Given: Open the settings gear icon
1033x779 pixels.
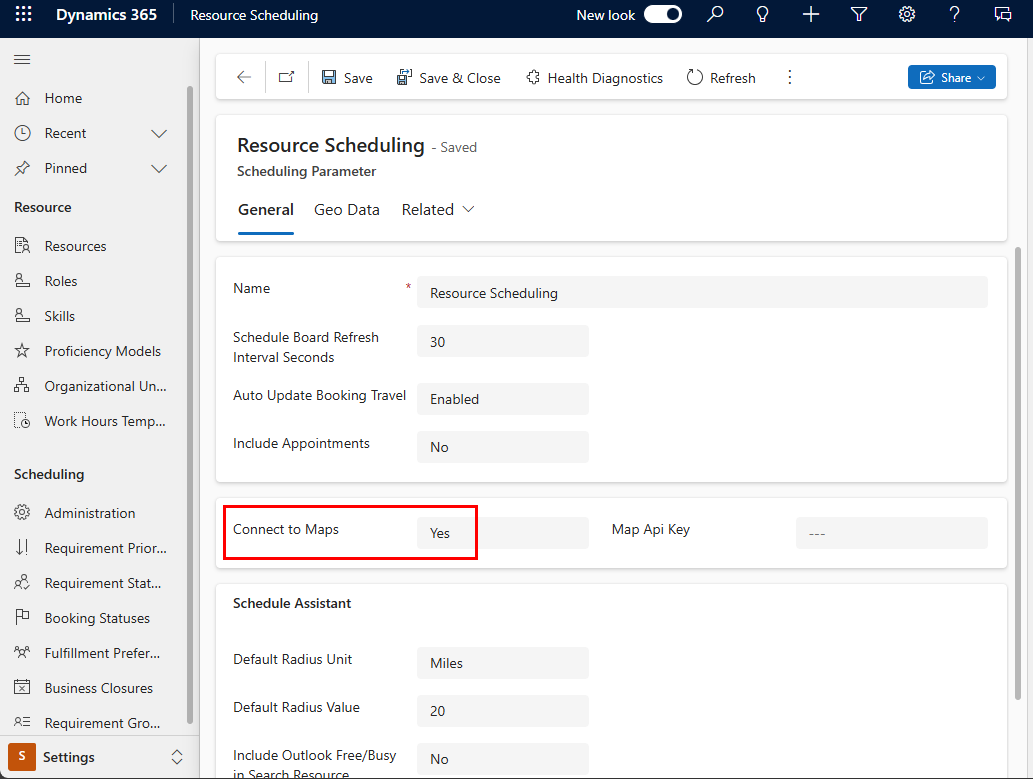Looking at the screenshot, I should 907,15.
